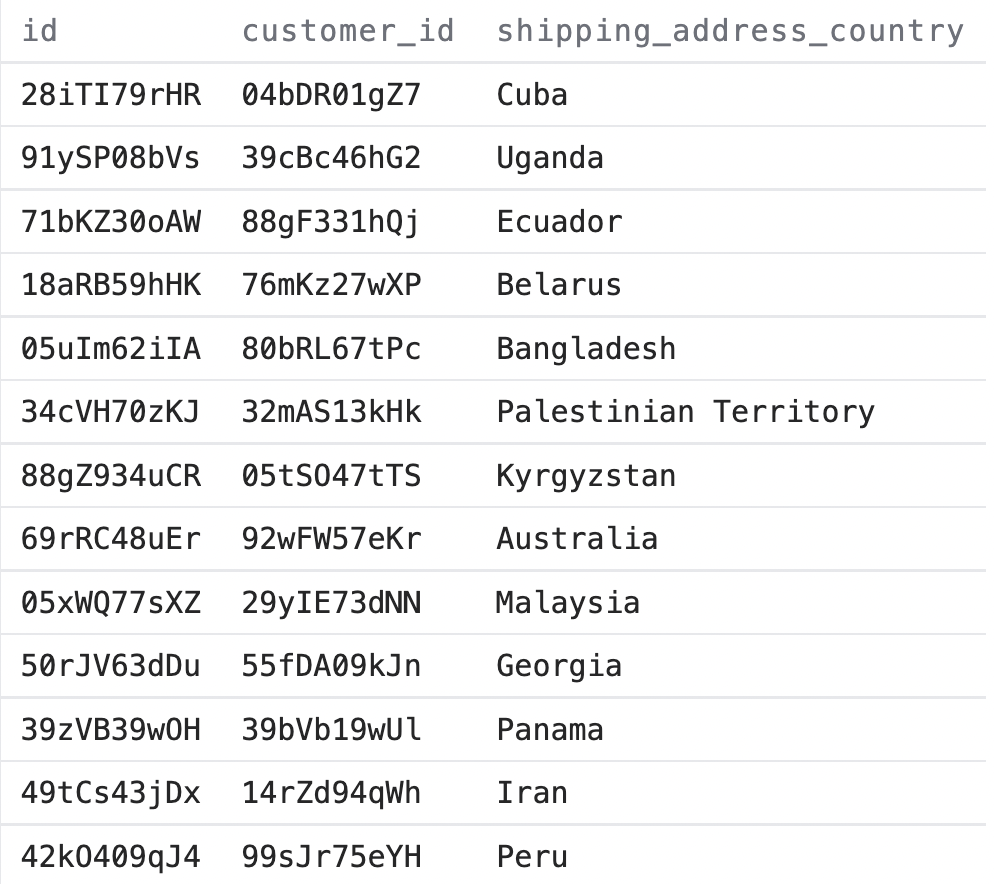Select the cell with id 28iTI79rHR
Screen dimensions: 994x884
point(111,95)
